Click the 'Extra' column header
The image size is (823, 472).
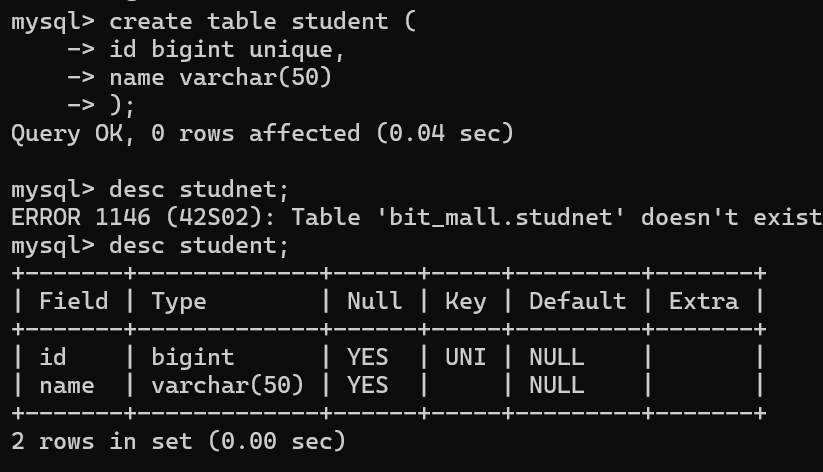703,301
